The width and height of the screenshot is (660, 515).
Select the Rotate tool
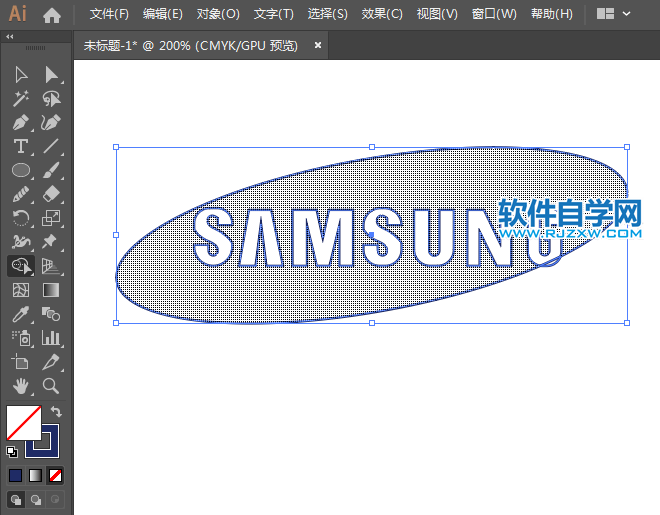click(21, 218)
